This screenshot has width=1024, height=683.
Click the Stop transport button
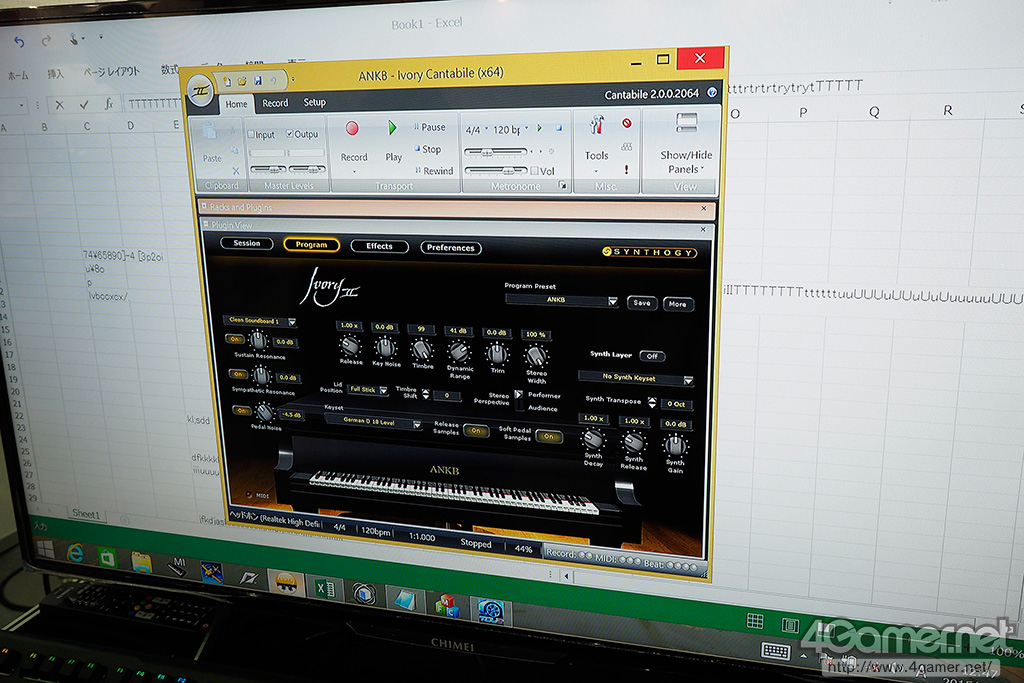tap(428, 149)
